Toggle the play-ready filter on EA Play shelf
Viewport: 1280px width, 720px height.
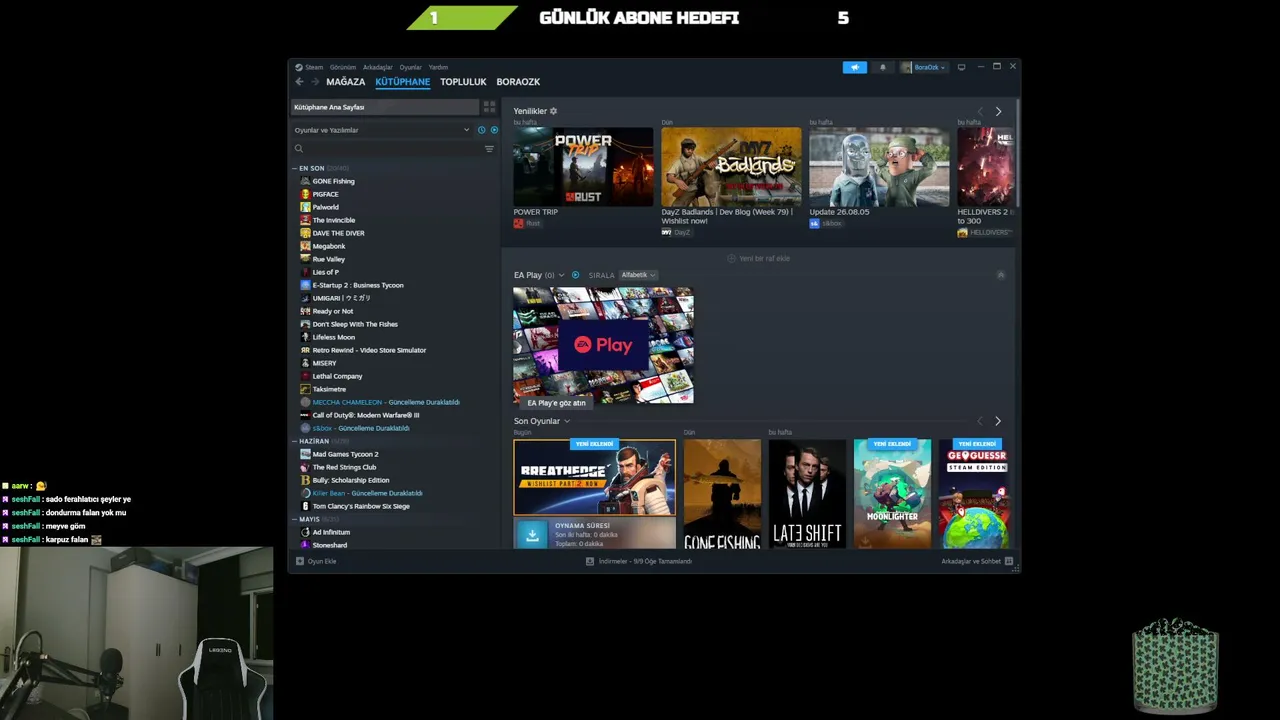point(575,275)
